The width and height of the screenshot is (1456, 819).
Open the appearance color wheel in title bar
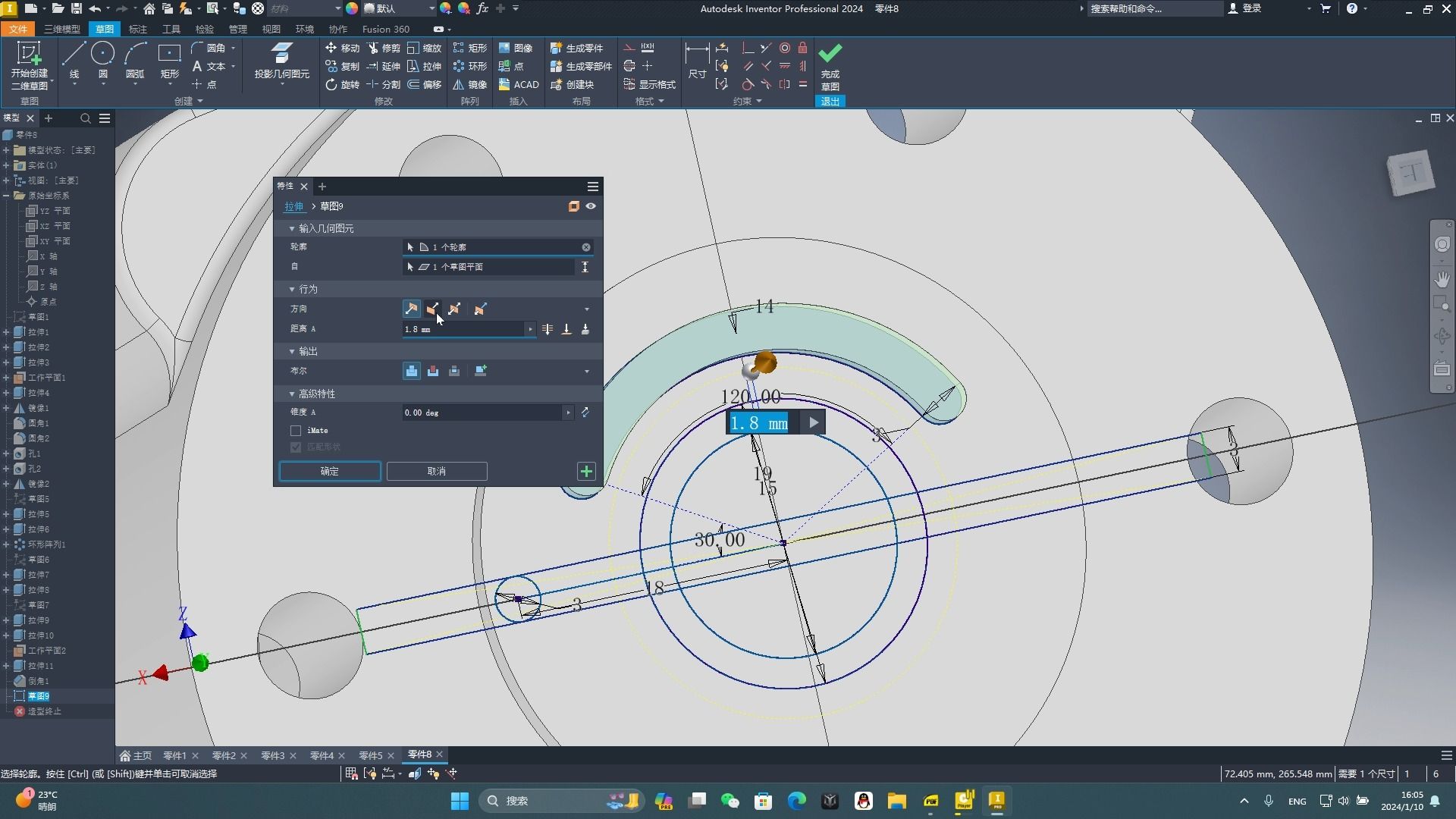(352, 8)
